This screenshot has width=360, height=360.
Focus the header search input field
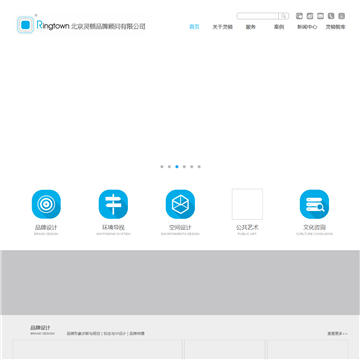click(258, 16)
